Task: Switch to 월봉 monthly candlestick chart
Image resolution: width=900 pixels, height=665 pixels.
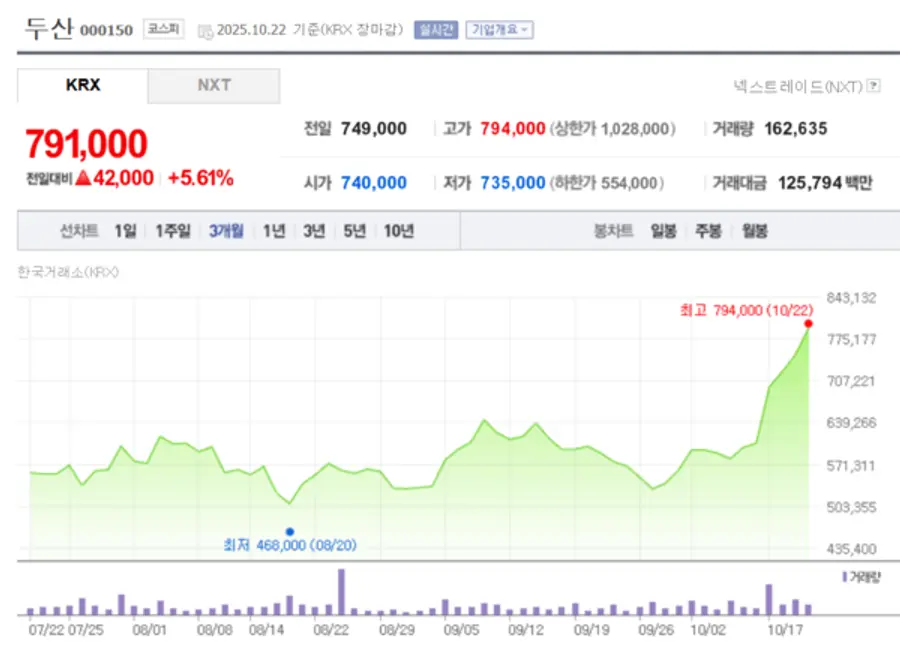Action: (x=755, y=231)
